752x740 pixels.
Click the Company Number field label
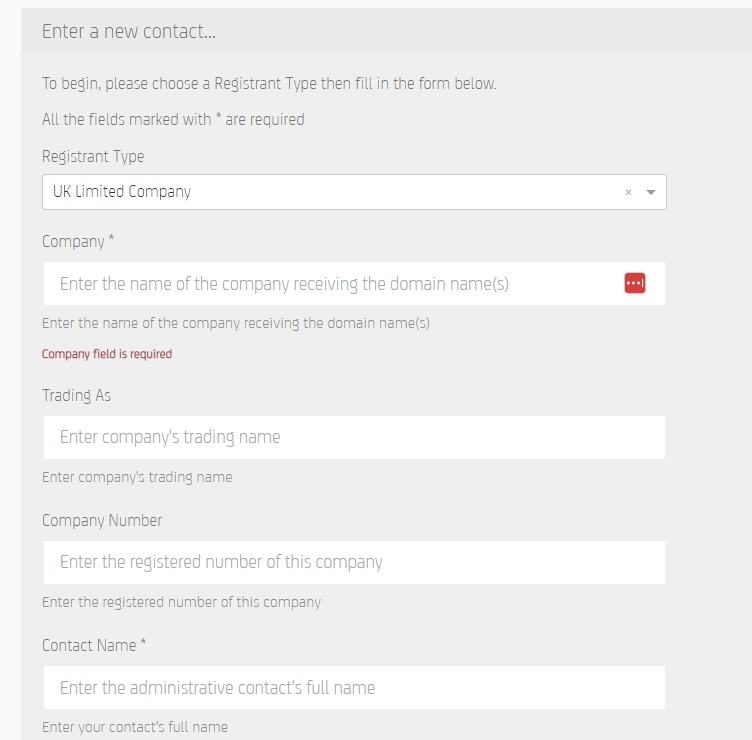tap(102, 520)
